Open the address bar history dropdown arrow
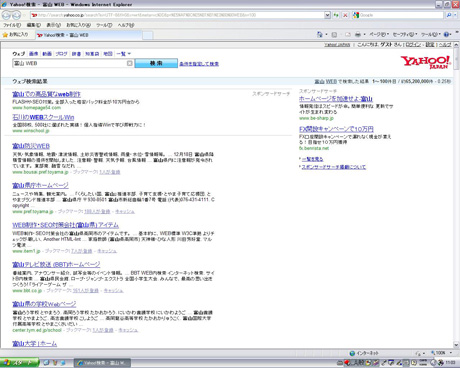Screen dimensions: 460x368 coord(327,15)
